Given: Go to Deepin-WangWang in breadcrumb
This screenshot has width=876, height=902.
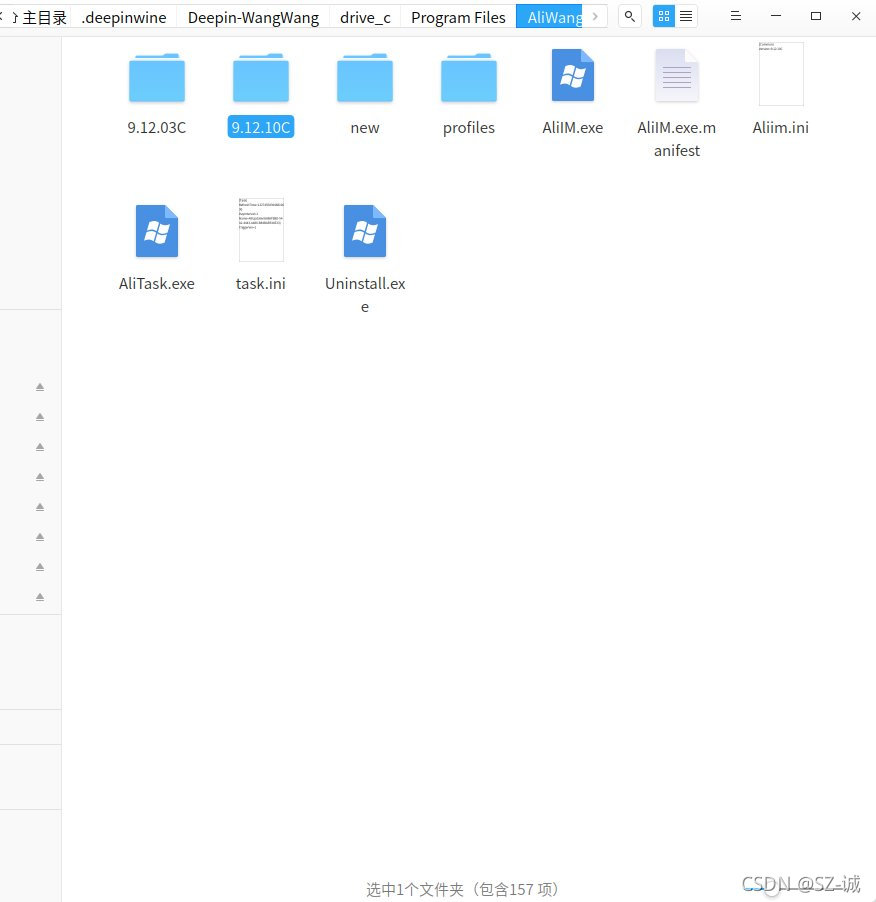Looking at the screenshot, I should [x=253, y=17].
